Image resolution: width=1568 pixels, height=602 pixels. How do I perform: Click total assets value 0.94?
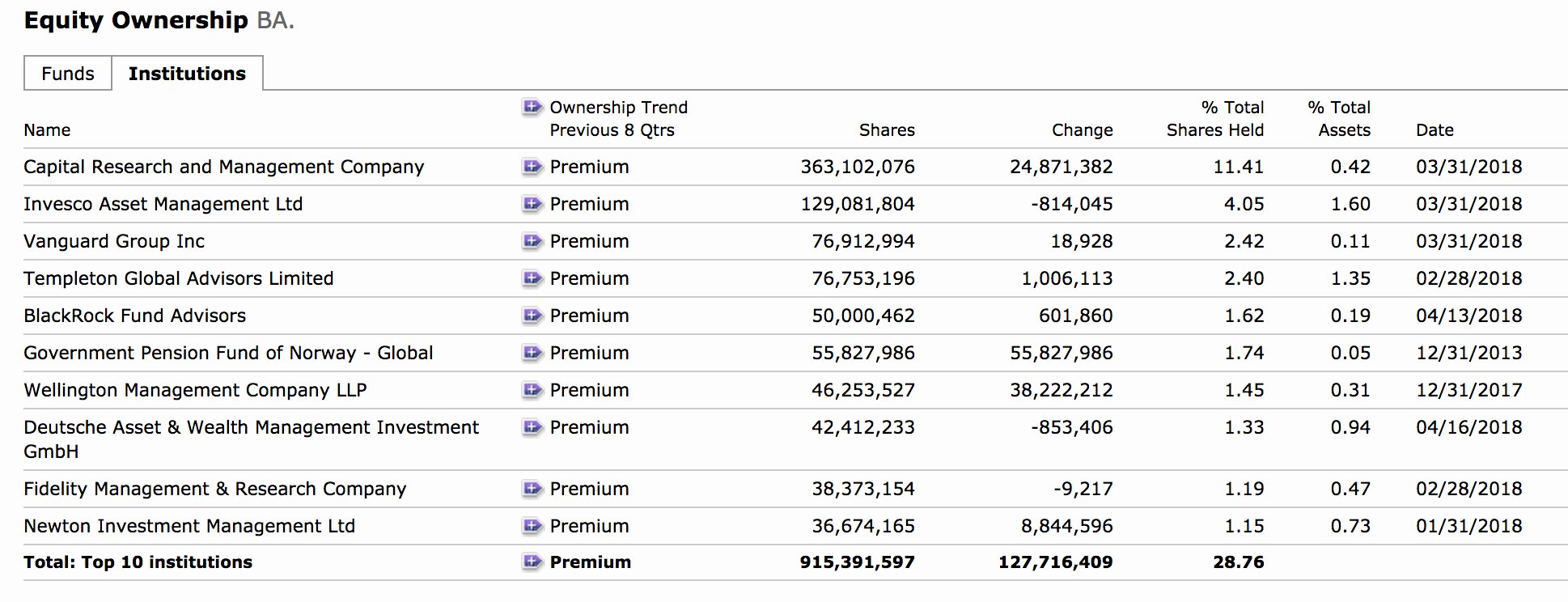tap(1350, 427)
